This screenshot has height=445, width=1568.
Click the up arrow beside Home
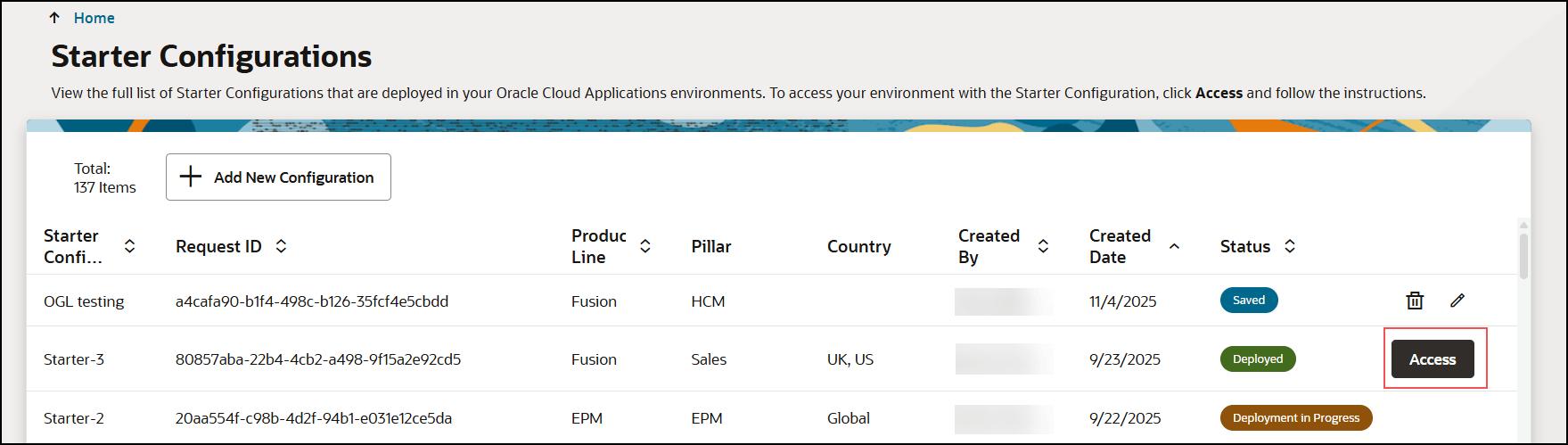(x=55, y=18)
